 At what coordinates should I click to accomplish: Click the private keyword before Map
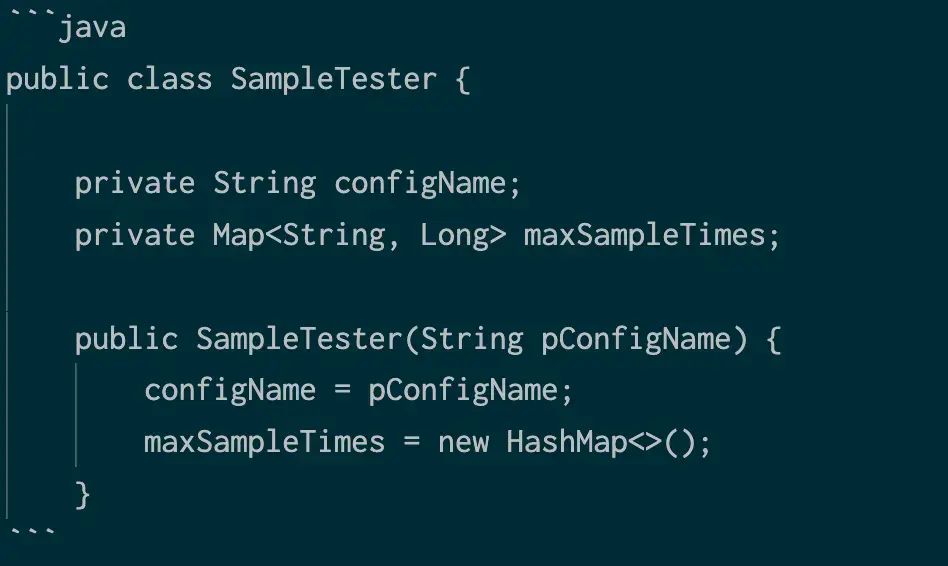(135, 235)
